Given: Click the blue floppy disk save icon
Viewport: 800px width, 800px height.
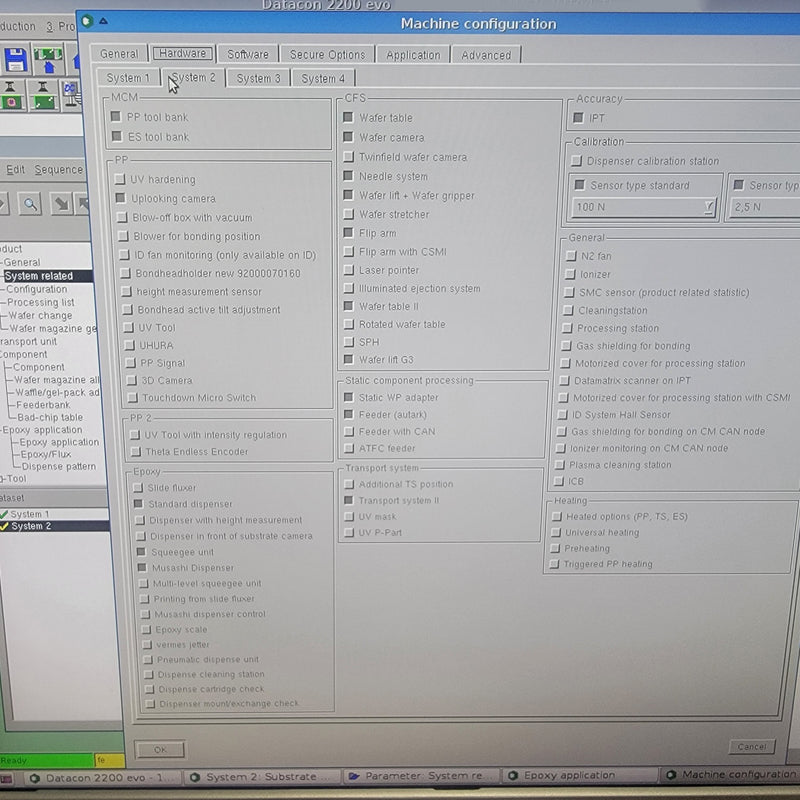Looking at the screenshot, I should click(16, 59).
